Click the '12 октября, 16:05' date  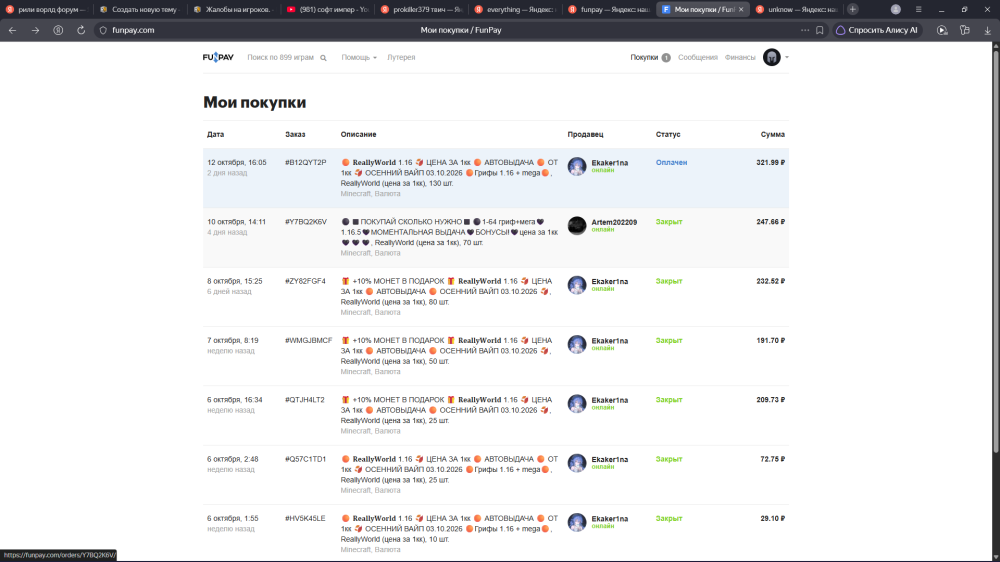click(237, 163)
